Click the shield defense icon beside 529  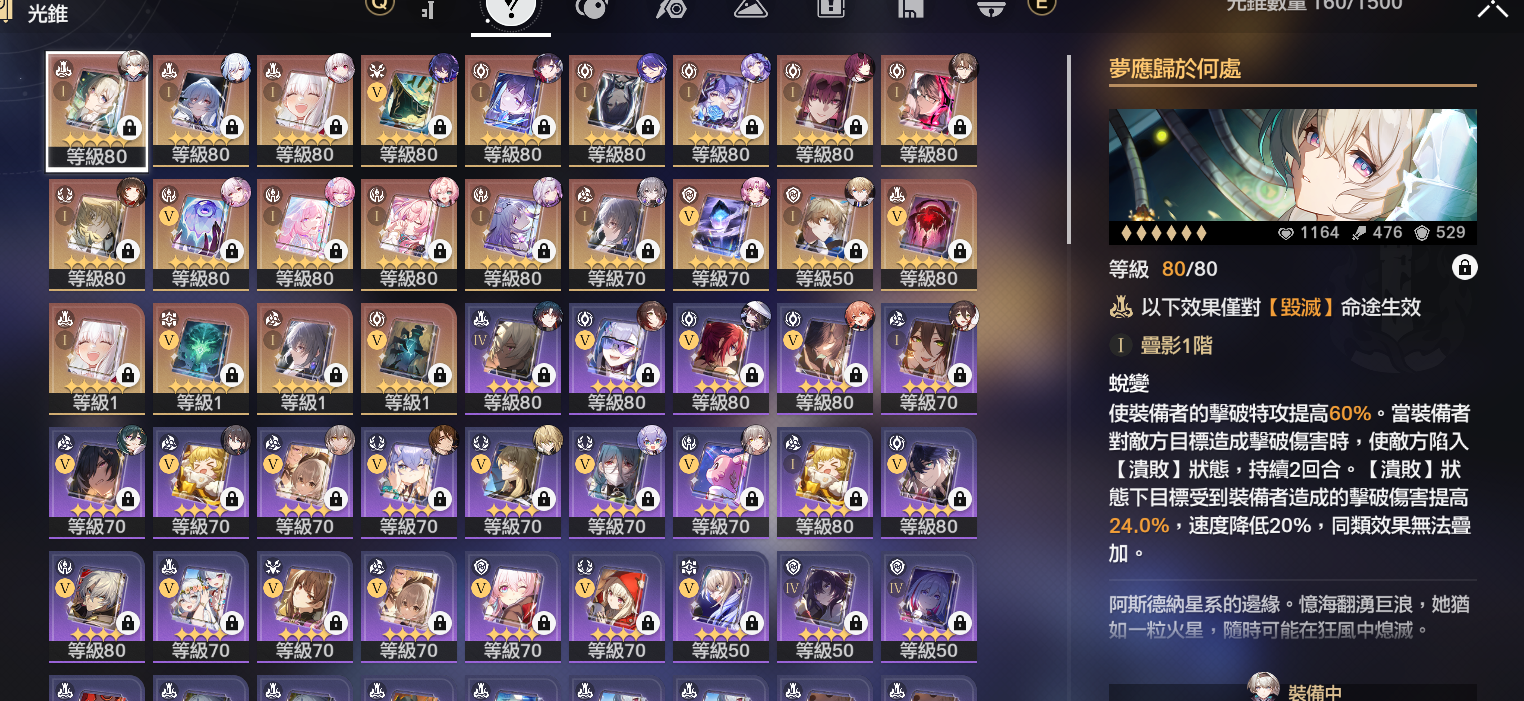point(1421,233)
